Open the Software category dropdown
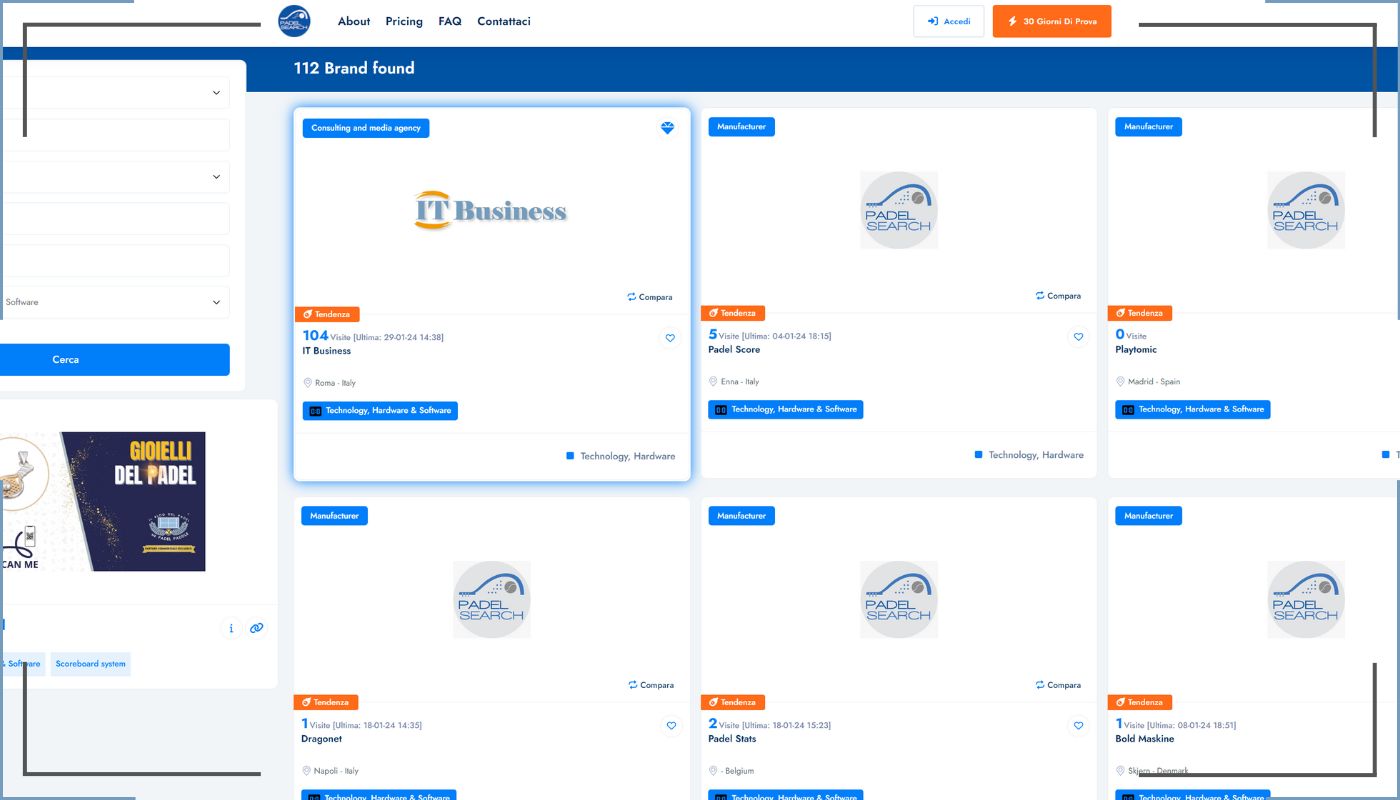Viewport: 1400px width, 800px height. pos(115,302)
